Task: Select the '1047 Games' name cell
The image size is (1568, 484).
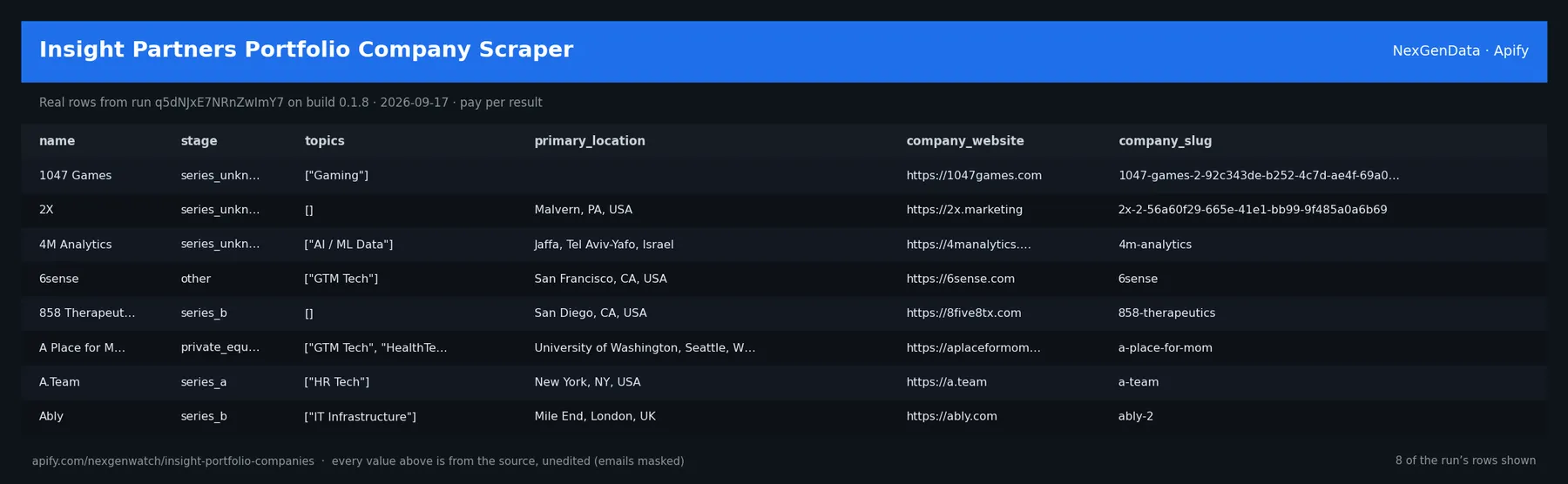Action: click(x=75, y=176)
